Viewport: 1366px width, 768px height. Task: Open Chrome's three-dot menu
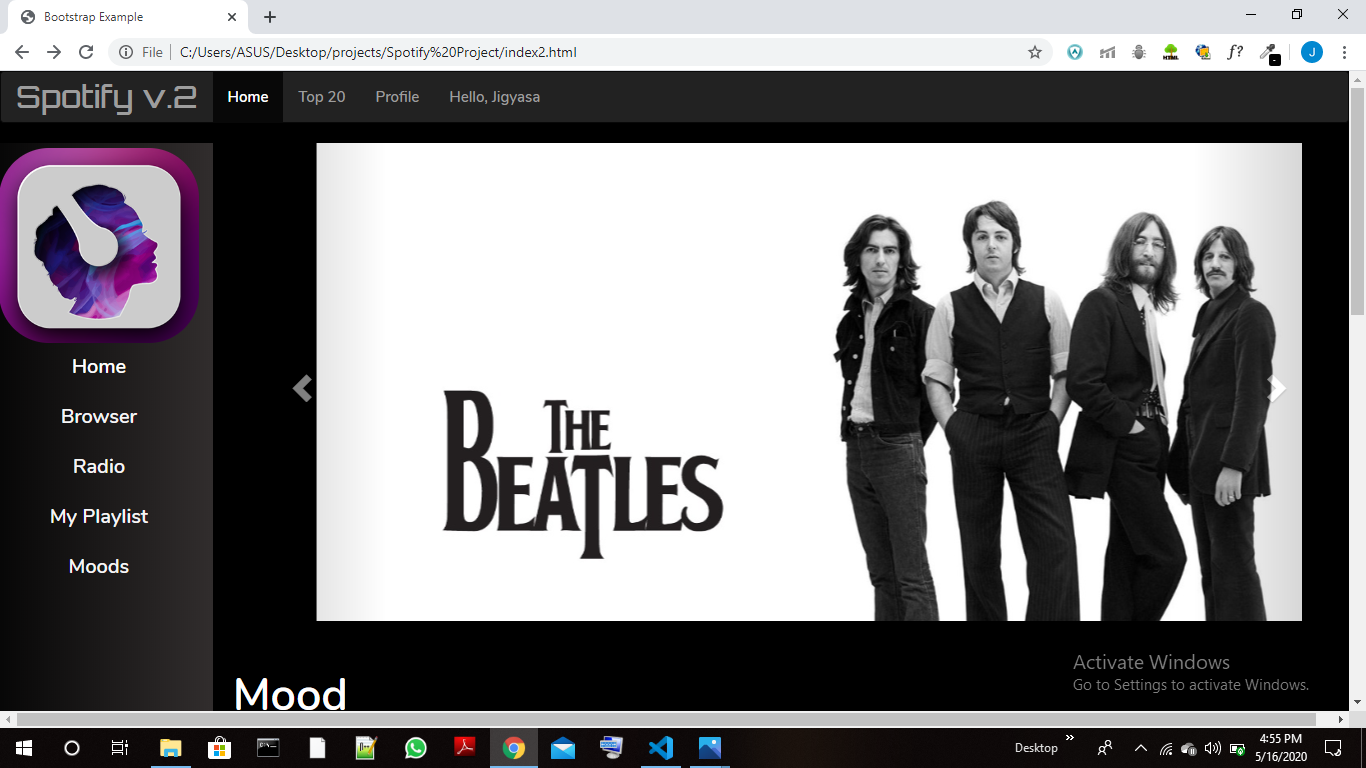click(1344, 52)
